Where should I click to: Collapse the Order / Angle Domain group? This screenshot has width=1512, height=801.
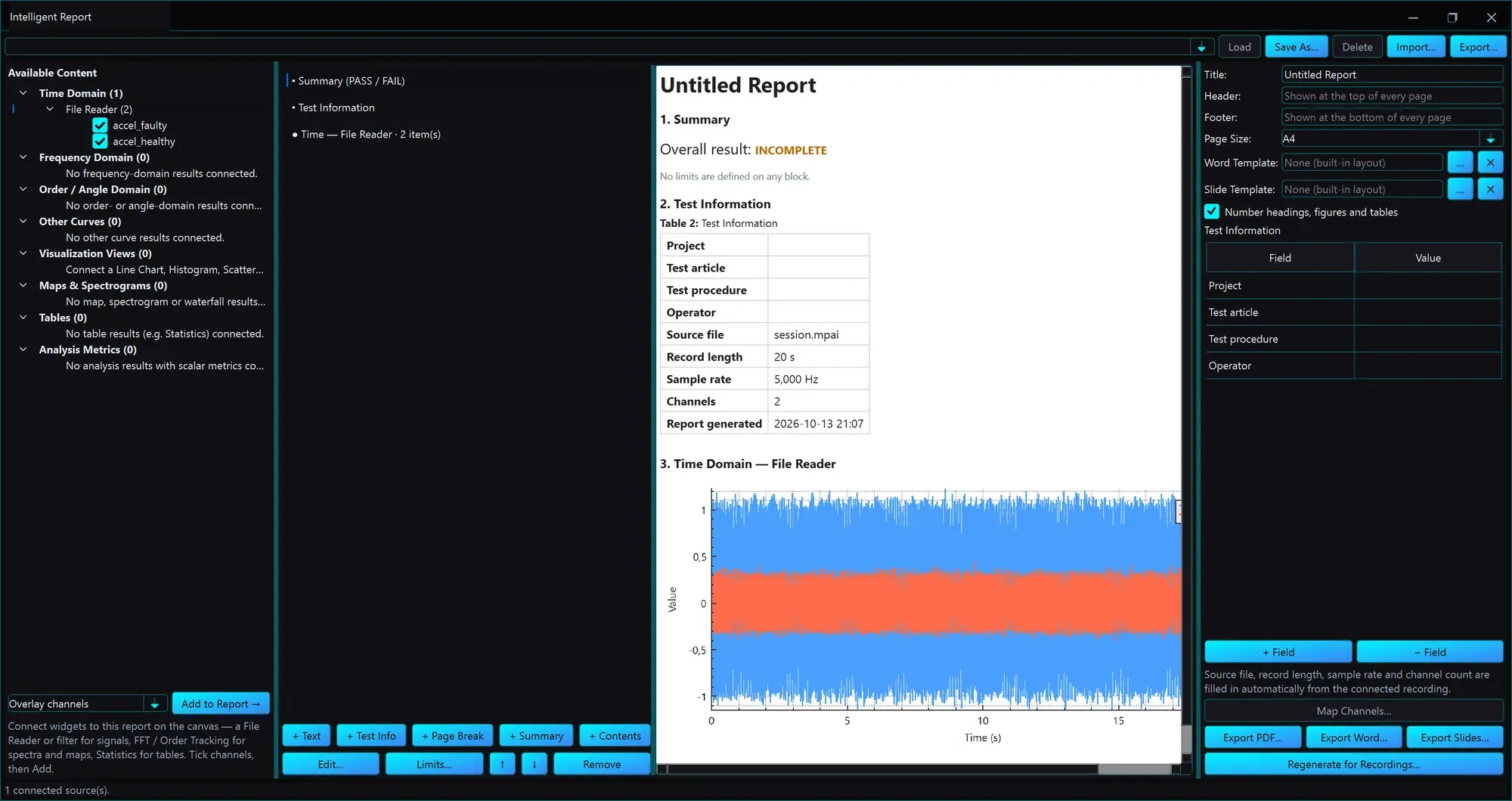[x=23, y=189]
